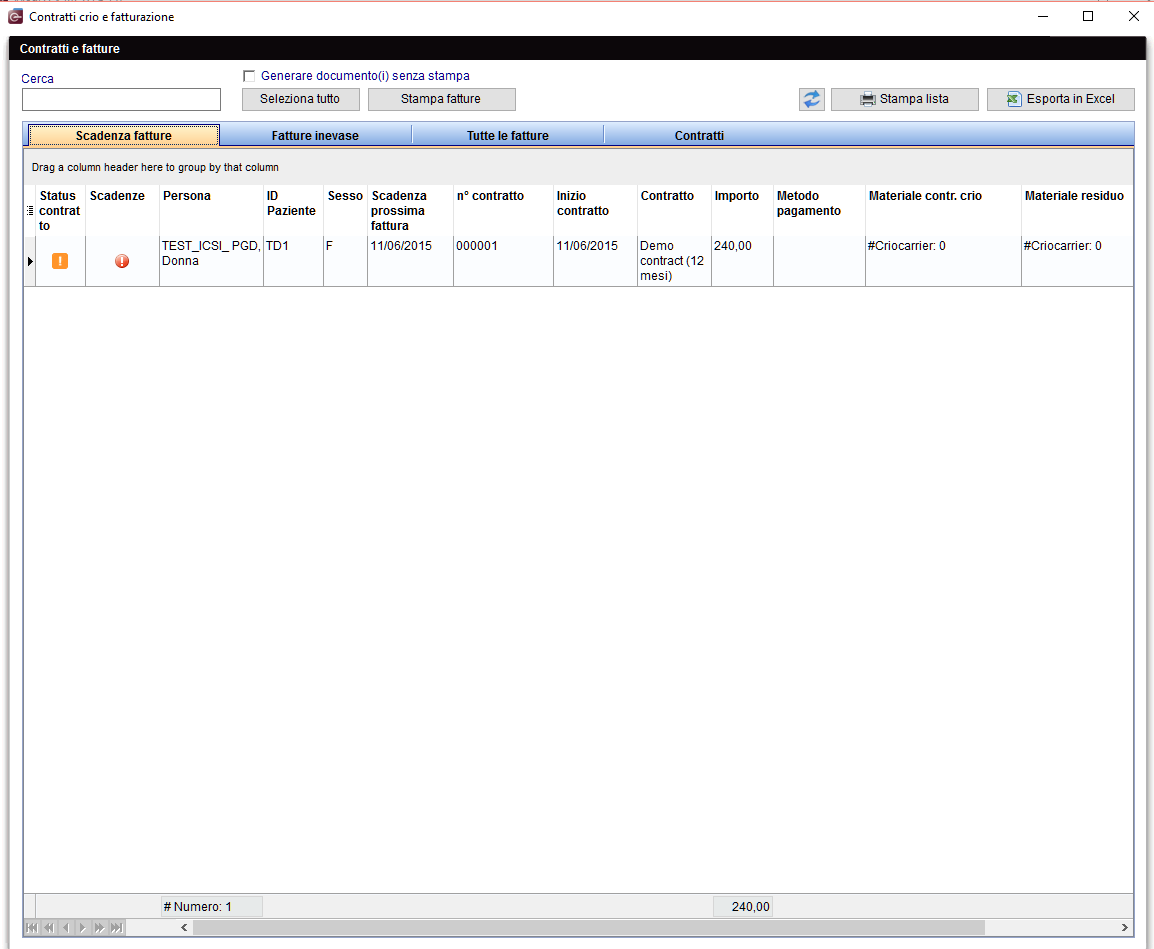Image resolution: width=1154 pixels, height=949 pixels.
Task: Click Esporta in Excel button
Action: [x=1061, y=99]
